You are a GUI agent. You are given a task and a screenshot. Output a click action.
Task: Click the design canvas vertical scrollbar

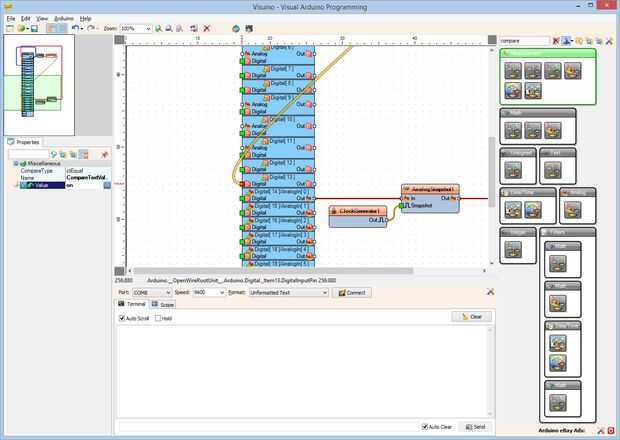click(492, 156)
